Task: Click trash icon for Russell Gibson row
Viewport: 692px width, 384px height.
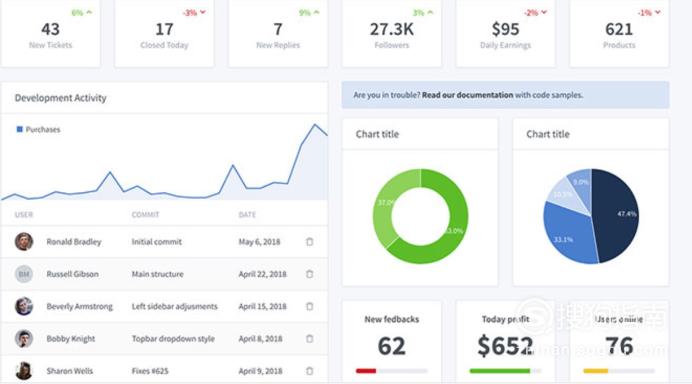Action: [309, 274]
